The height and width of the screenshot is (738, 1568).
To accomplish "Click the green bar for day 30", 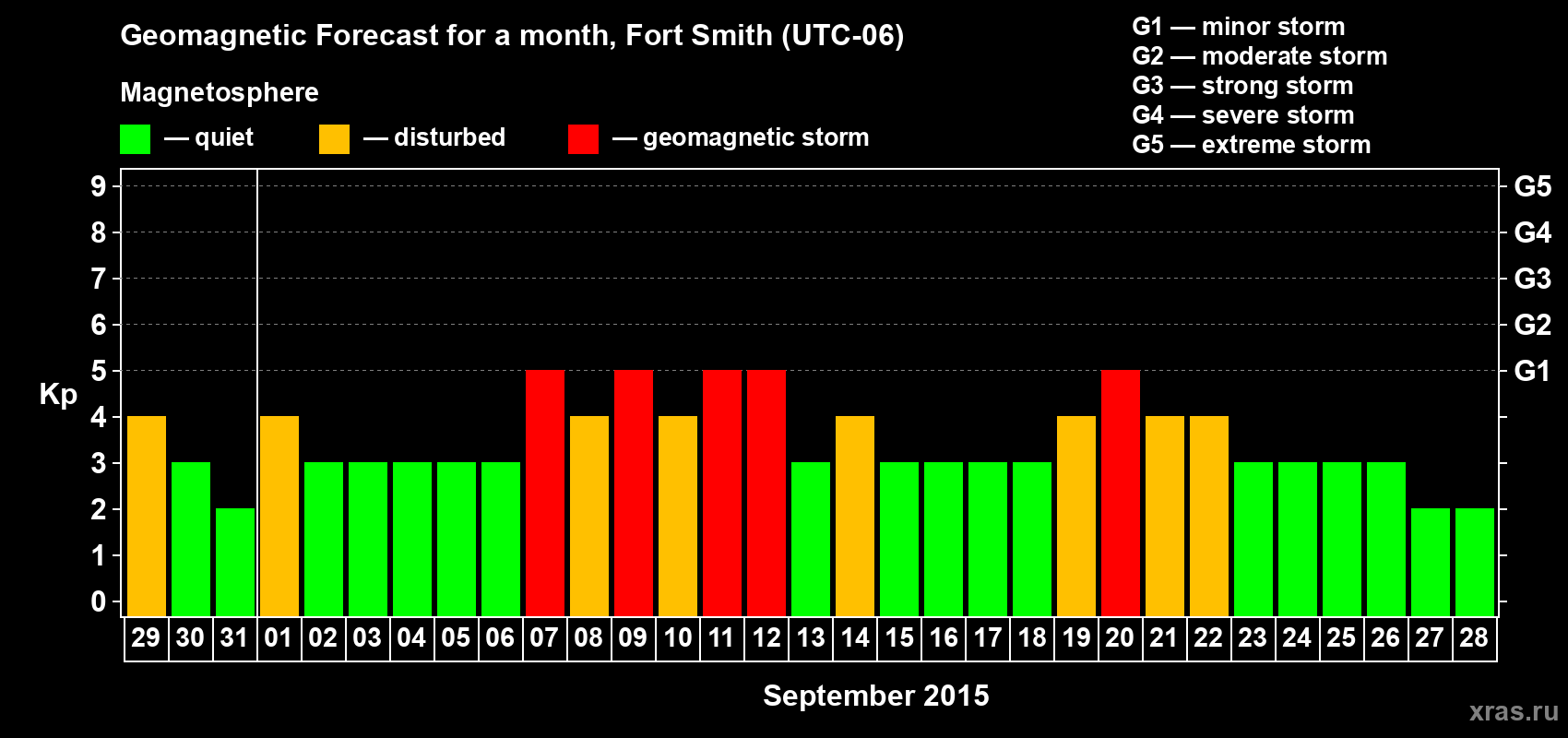I will point(191,540).
